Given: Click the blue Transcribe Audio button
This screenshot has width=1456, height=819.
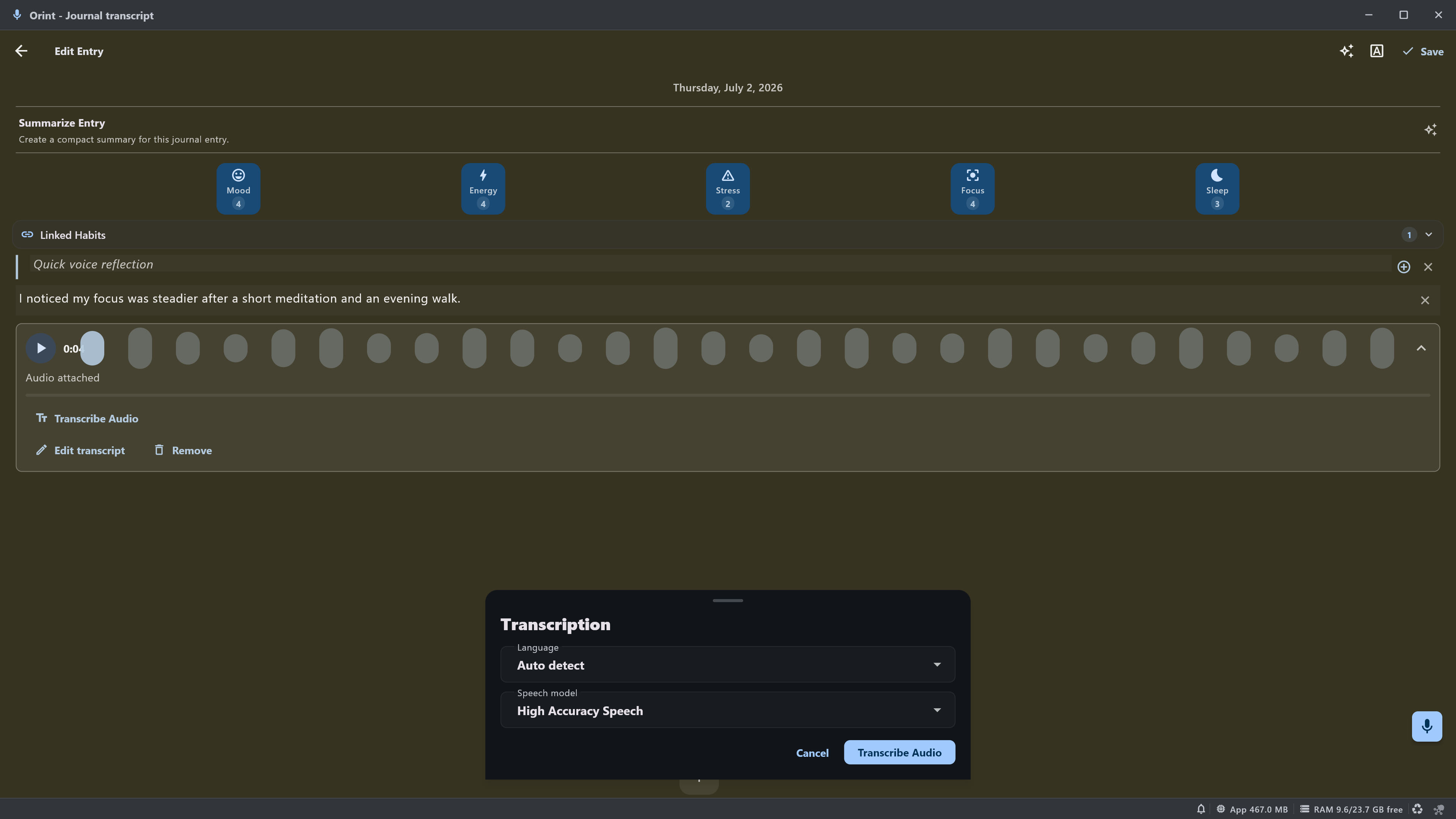Looking at the screenshot, I should point(899,752).
